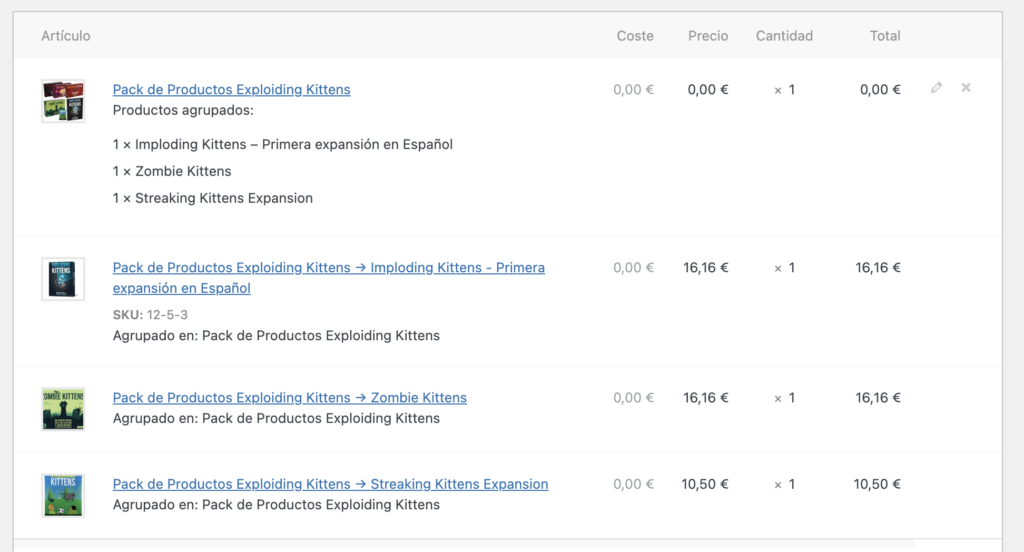The width and height of the screenshot is (1024, 552).
Task: Click the Zombie Kittens thumbnail image
Action: tap(63, 409)
